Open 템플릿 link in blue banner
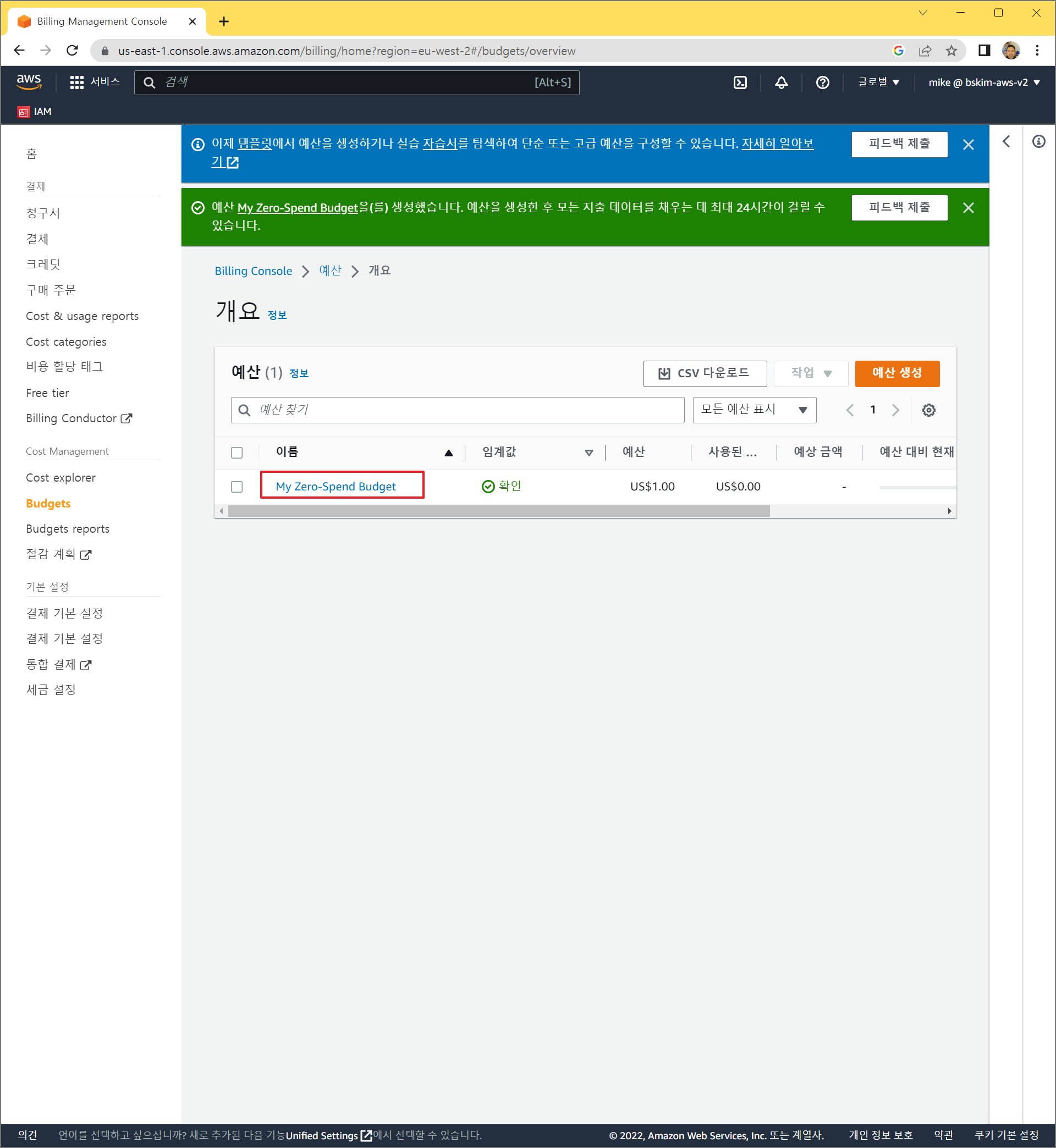 (x=254, y=143)
